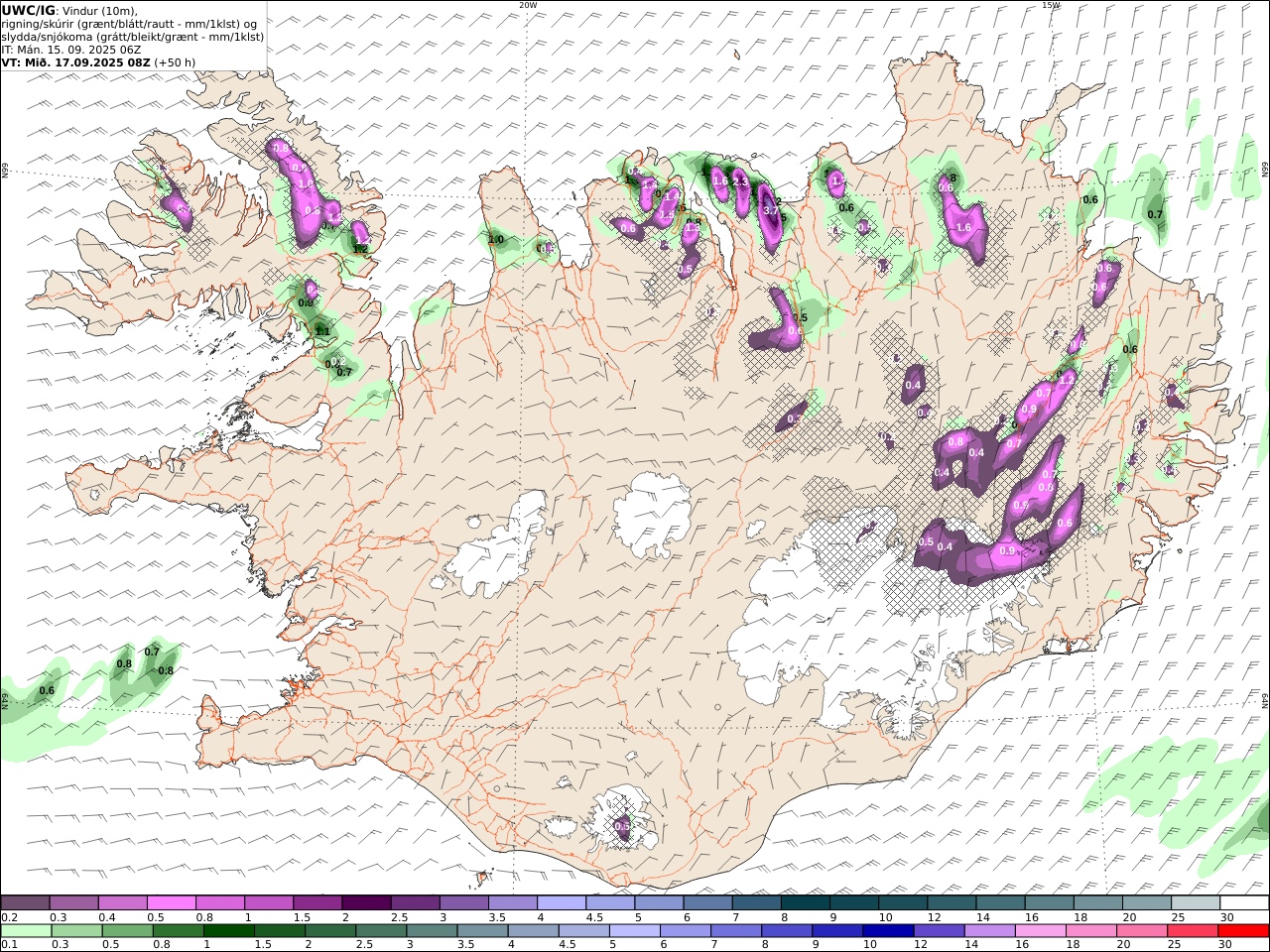Click the valid time 'VT: Mið. 17.09.2025 08Z'
The image size is (1270, 952).
click(75, 61)
